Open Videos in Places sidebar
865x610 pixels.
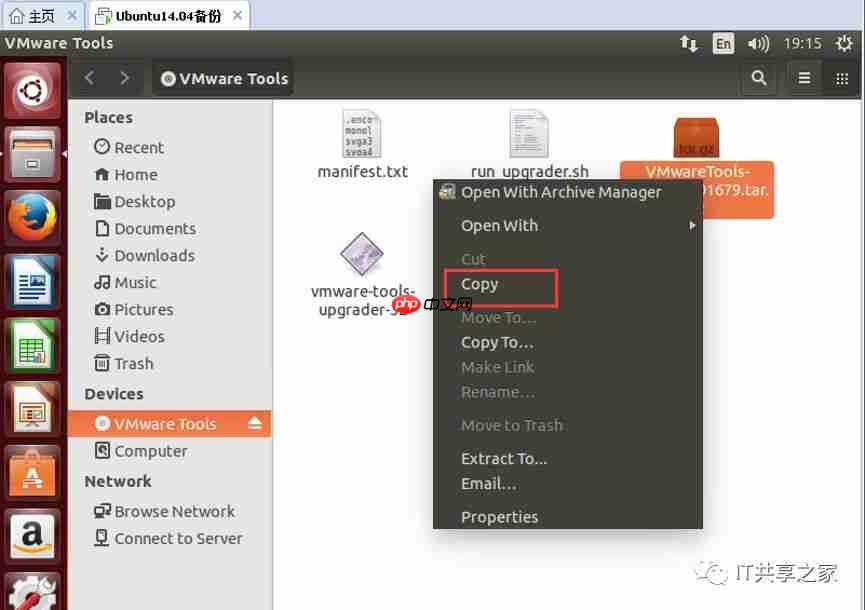(170, 336)
